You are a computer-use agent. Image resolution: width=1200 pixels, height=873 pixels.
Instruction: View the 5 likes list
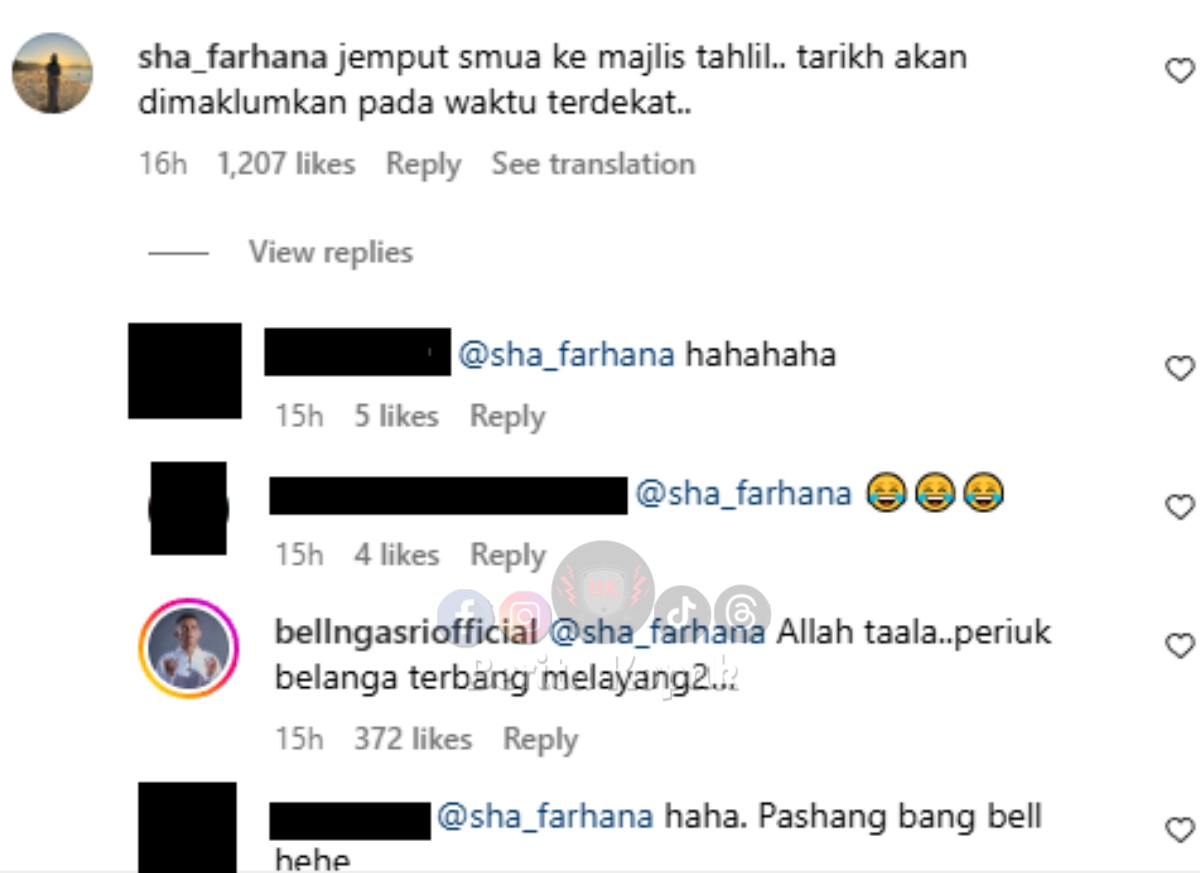coord(396,416)
